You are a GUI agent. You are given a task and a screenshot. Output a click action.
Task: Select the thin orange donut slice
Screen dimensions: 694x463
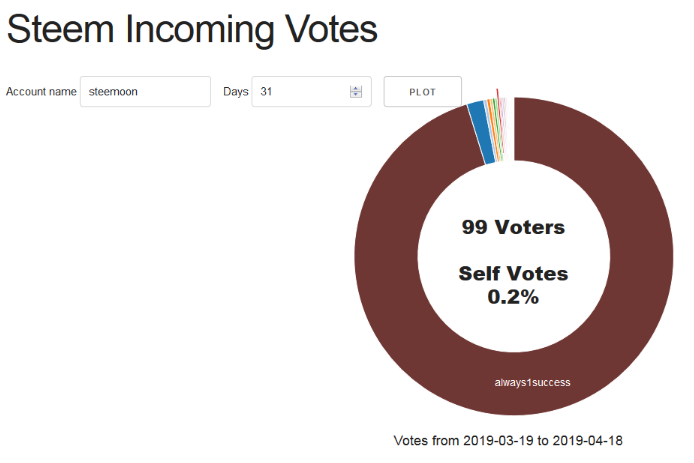(494, 129)
